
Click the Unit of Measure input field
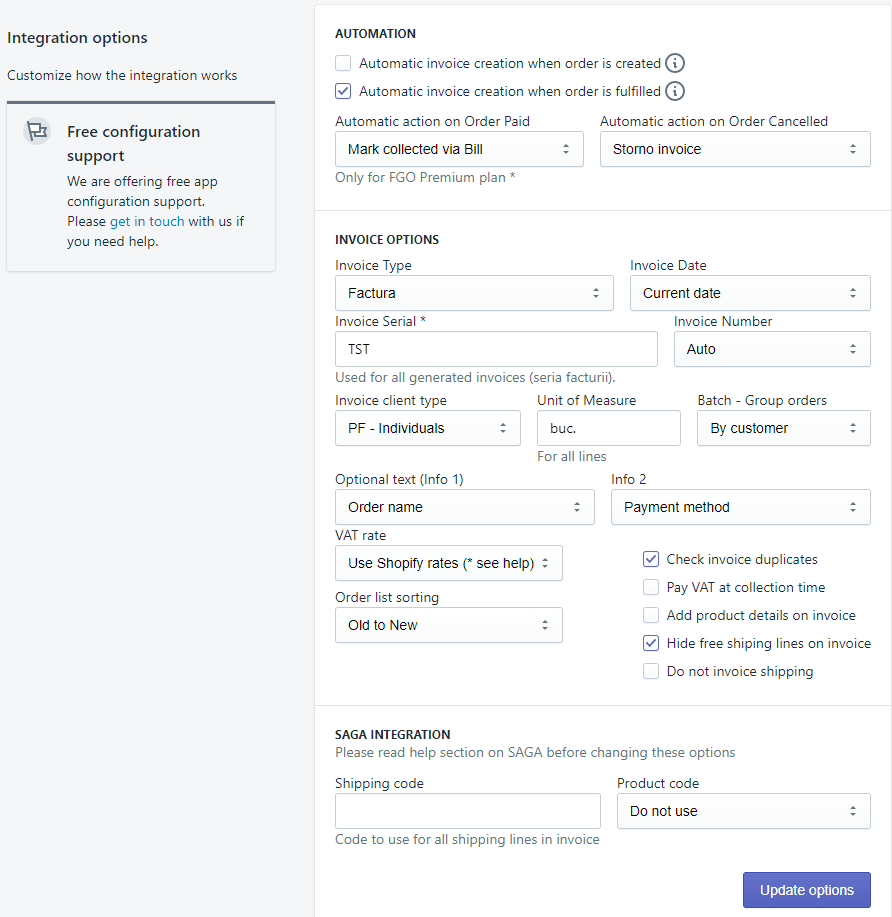609,428
